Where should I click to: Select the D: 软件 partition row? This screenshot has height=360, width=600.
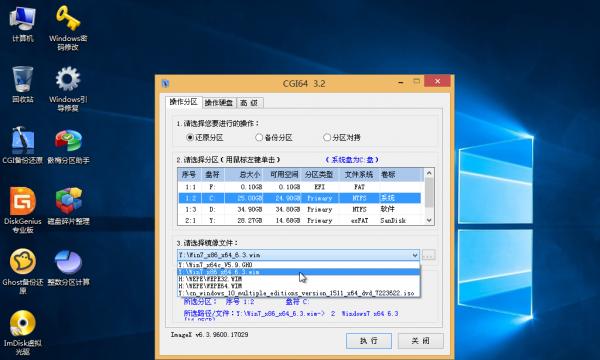point(300,209)
